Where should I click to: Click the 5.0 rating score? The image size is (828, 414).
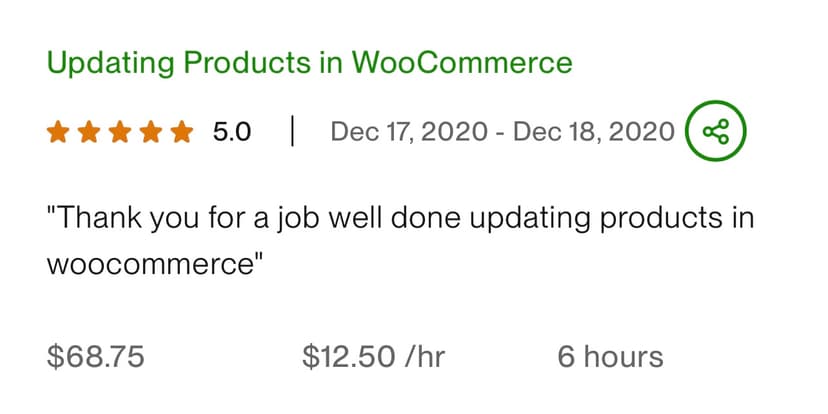coord(232,132)
